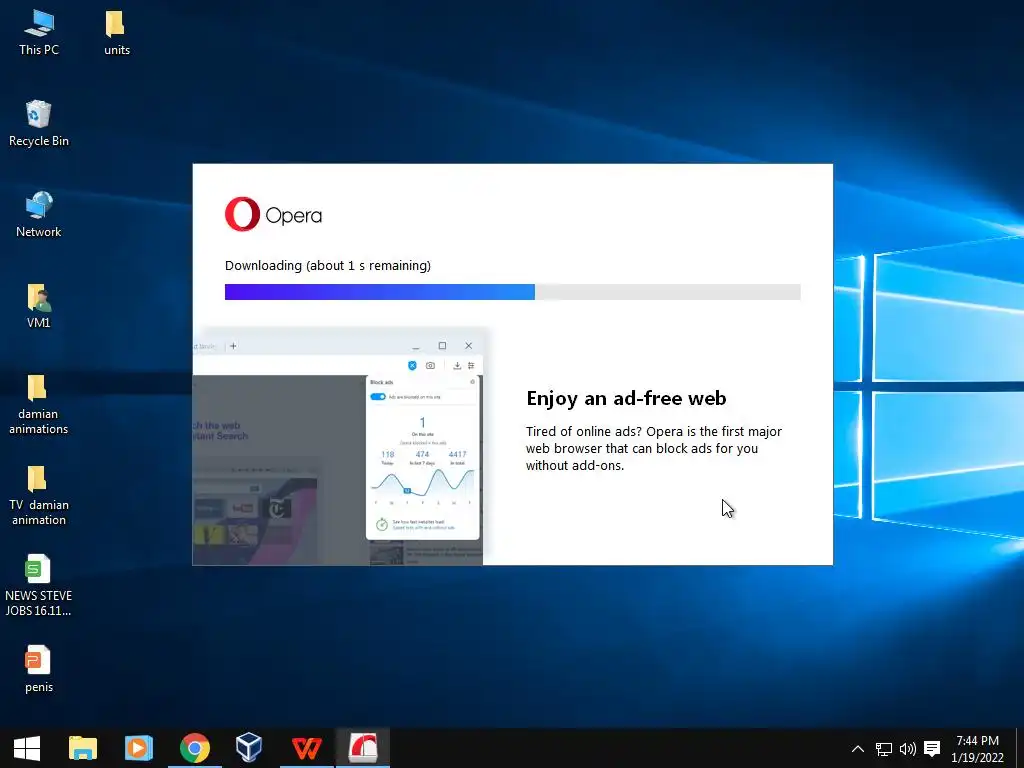Screen dimensions: 1024x768
Task: Show hidden system tray icons
Action: point(857,749)
